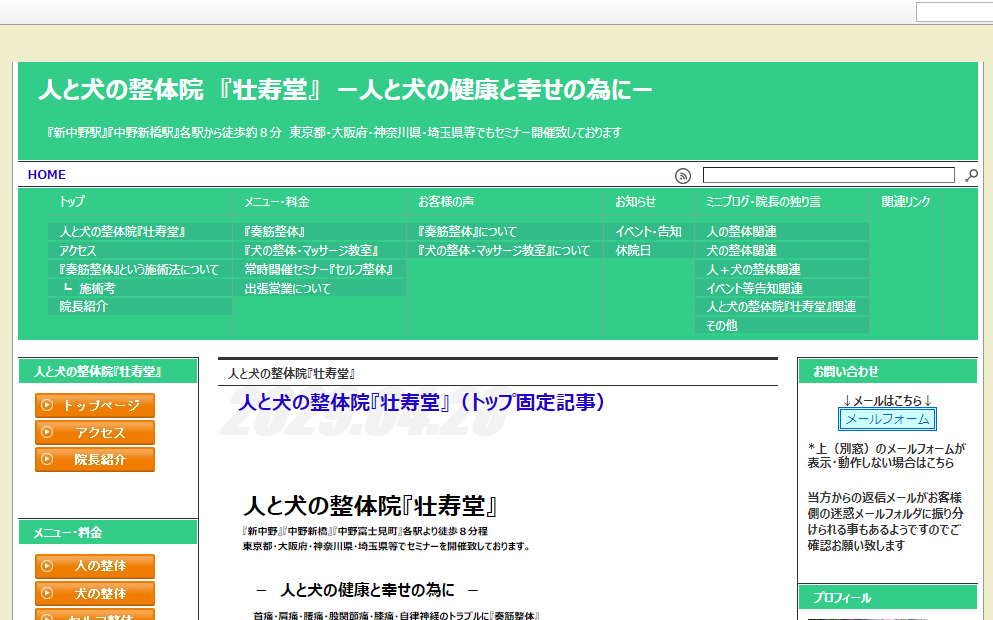This screenshot has width=993, height=620.
Task: Click the orange 犬の整体 sidebar button
Action: pyautogui.click(x=95, y=593)
